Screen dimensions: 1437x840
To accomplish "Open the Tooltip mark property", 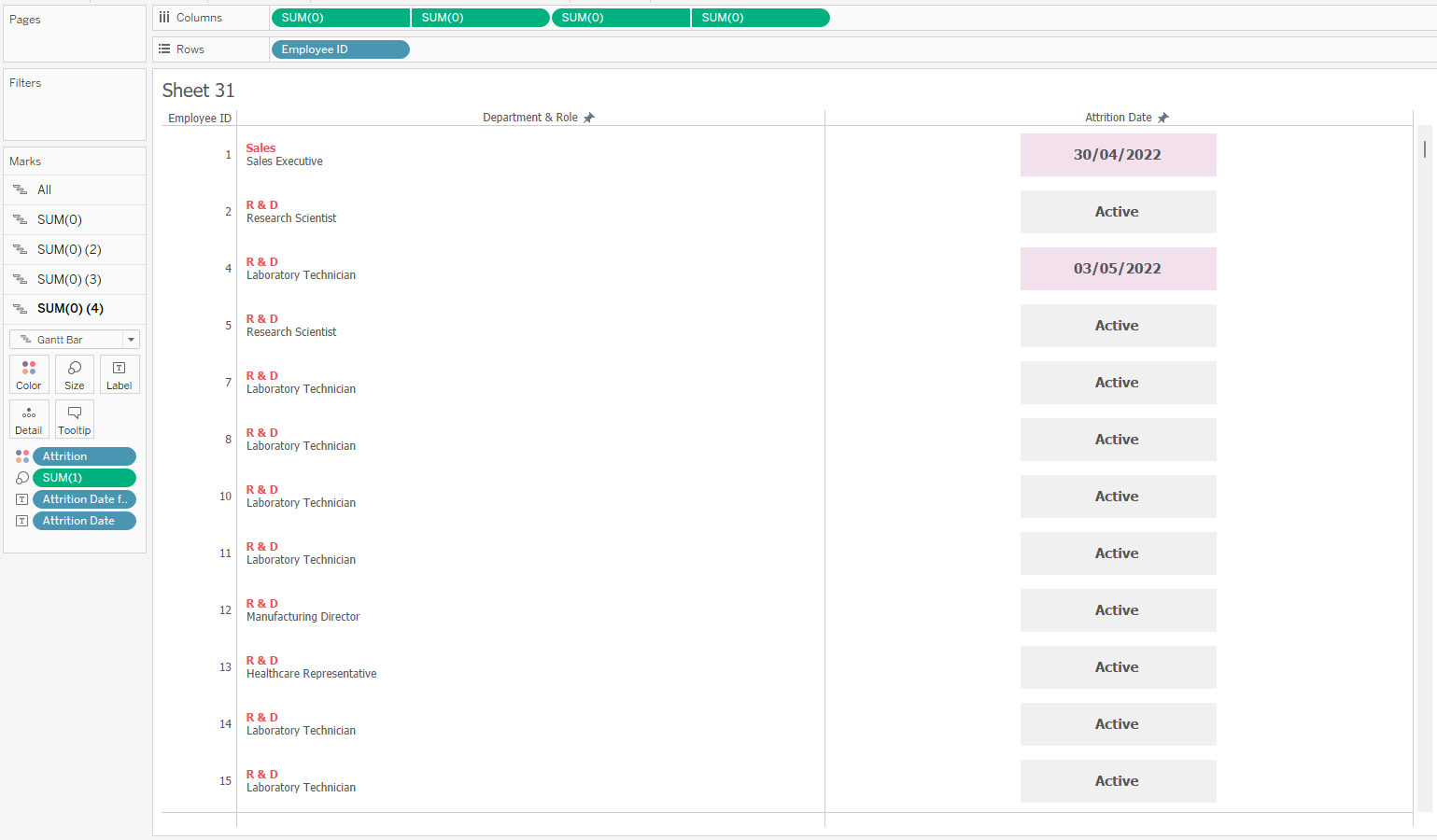I will [75, 419].
